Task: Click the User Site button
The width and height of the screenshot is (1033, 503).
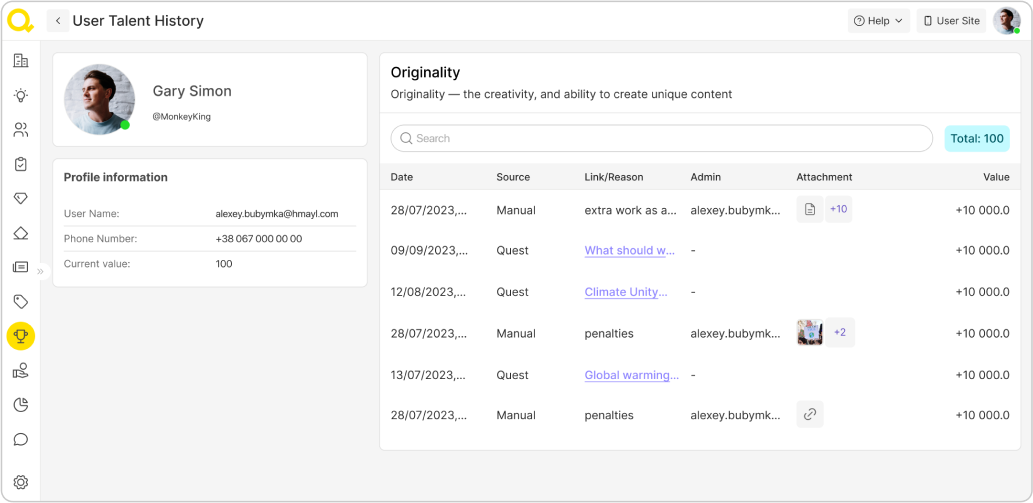Action: click(951, 21)
